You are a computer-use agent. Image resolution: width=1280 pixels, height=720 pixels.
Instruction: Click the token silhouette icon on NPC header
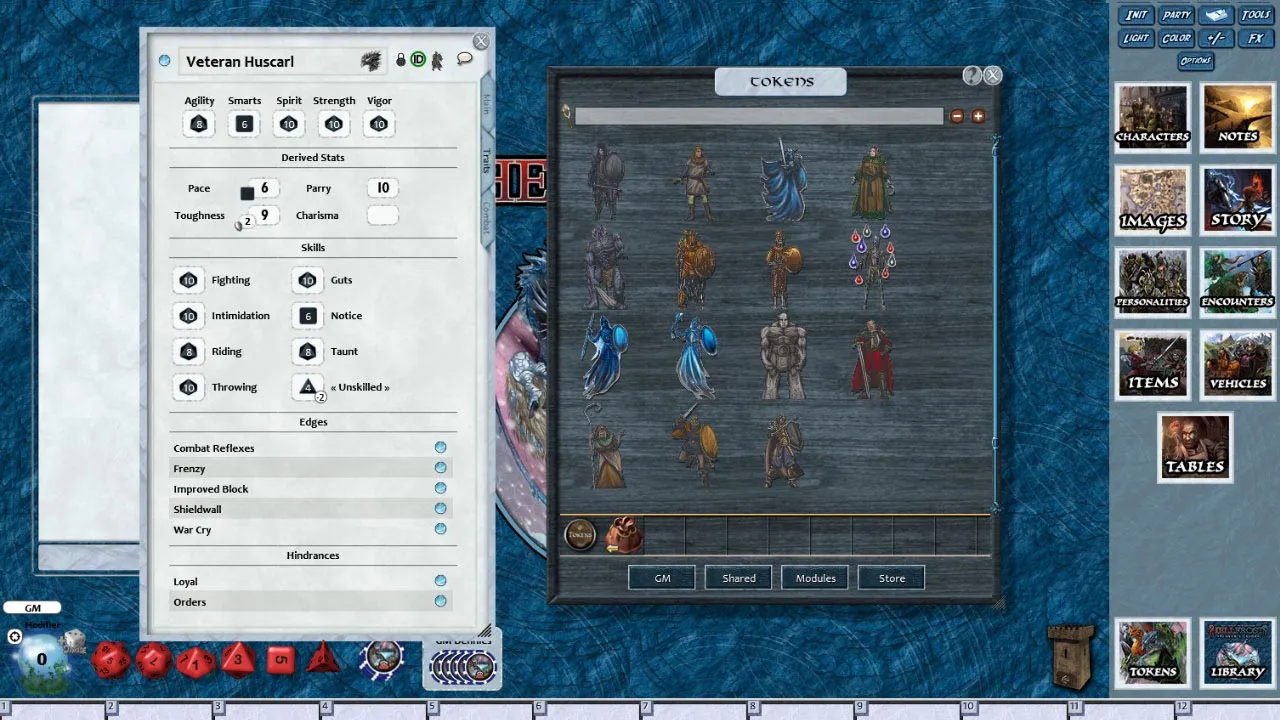pyautogui.click(x=437, y=60)
